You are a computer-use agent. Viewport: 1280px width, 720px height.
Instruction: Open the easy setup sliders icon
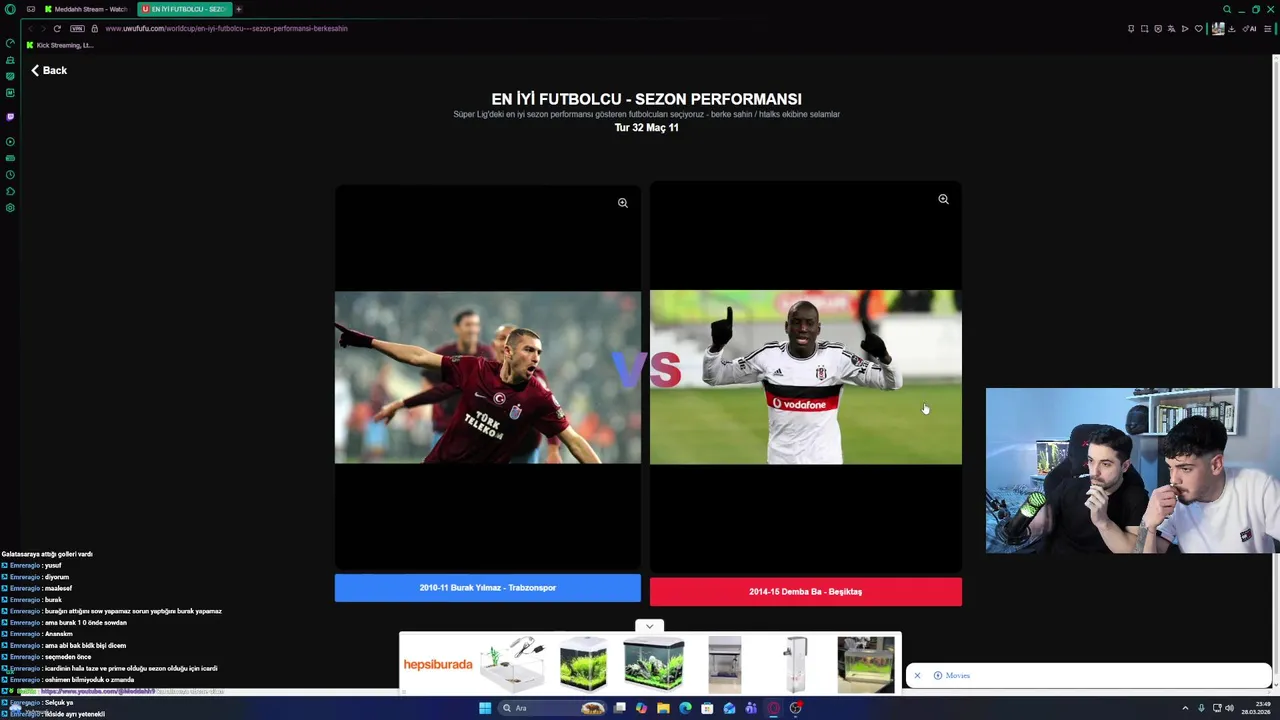[x=1267, y=29]
